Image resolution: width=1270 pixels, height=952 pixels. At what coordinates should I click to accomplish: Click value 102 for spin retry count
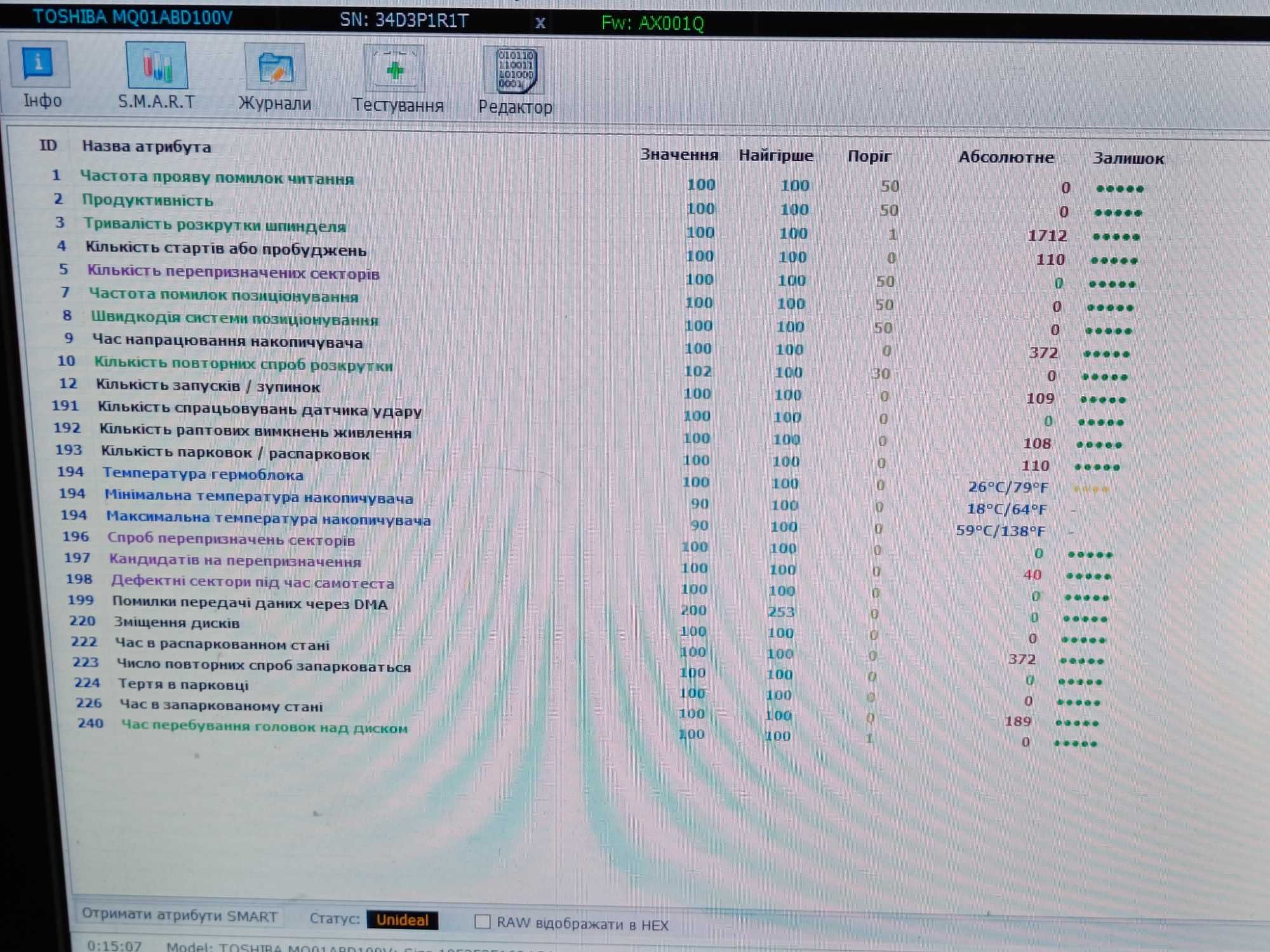pos(697,371)
